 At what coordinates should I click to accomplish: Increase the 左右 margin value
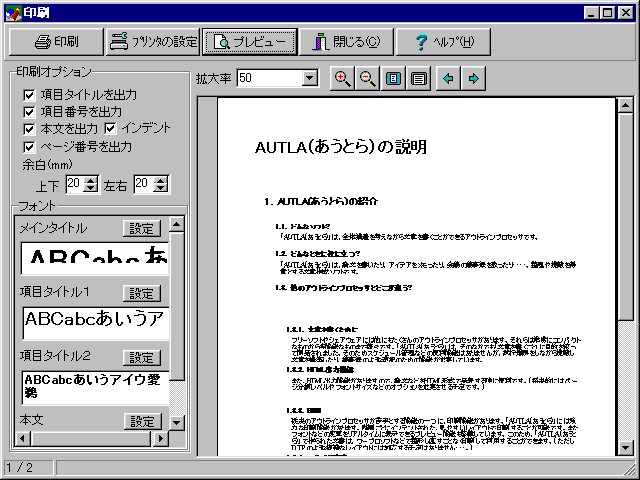point(161,180)
